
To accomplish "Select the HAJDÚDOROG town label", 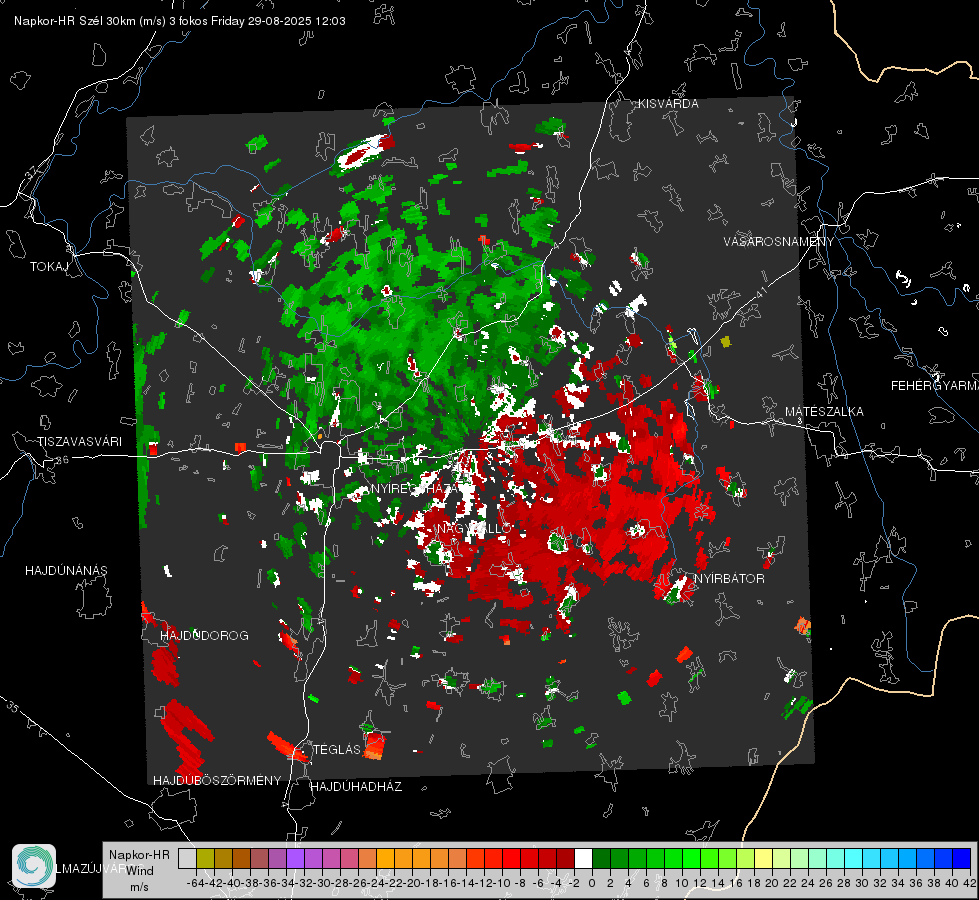I will pyautogui.click(x=204, y=636).
